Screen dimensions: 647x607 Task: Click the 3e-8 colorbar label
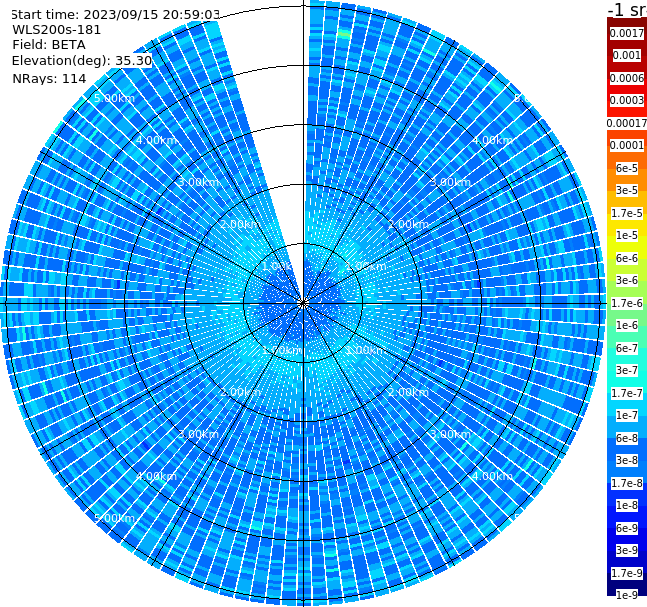(x=627, y=460)
